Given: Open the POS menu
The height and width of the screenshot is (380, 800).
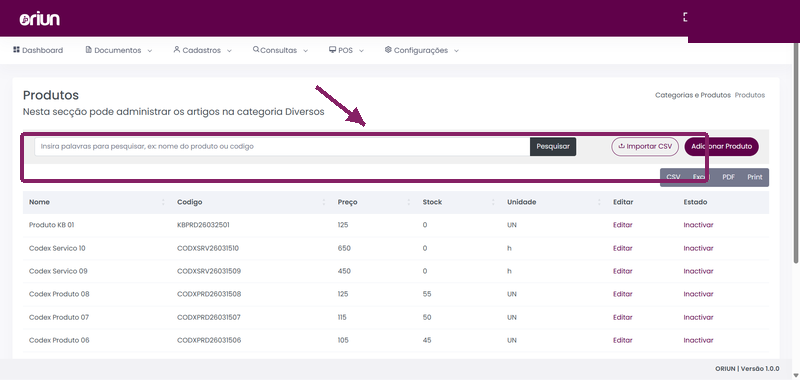Looking at the screenshot, I should pyautogui.click(x=346, y=50).
